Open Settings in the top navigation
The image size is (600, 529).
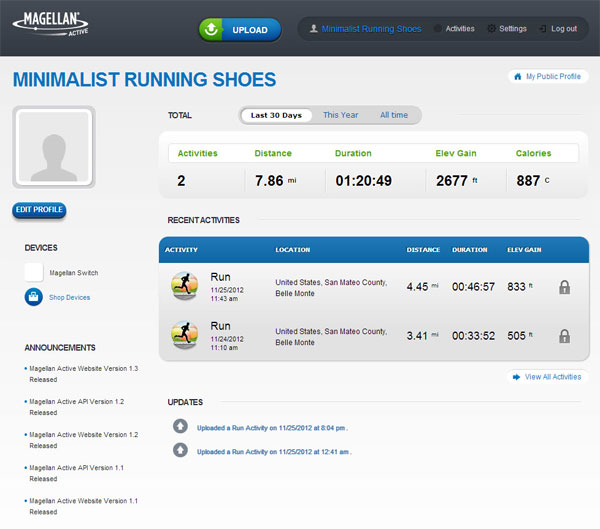coord(513,29)
